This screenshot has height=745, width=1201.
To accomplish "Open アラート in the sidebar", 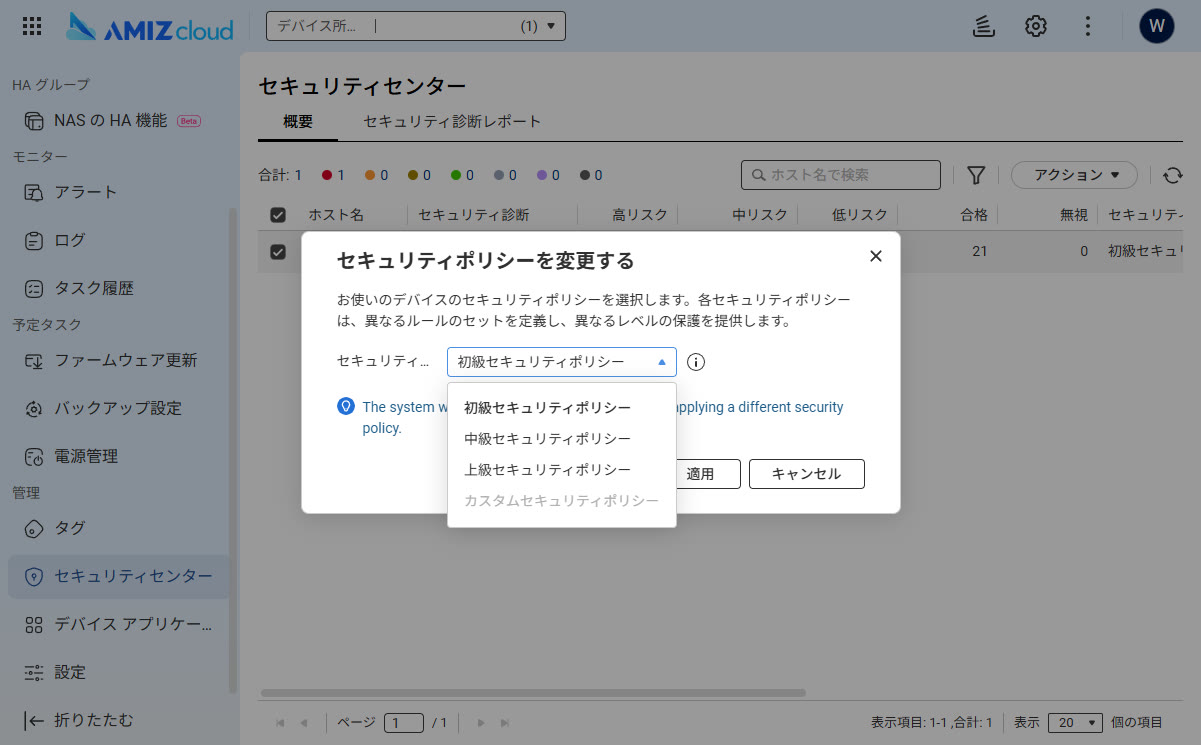I will (86, 192).
